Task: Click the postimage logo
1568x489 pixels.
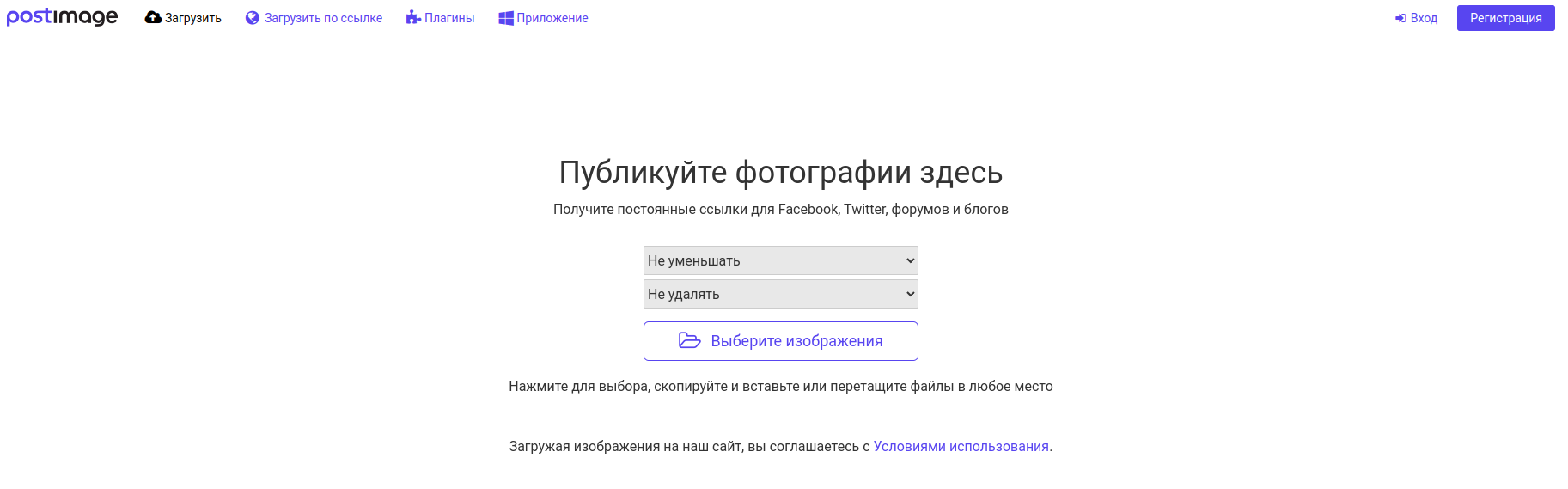Action: 62,17
